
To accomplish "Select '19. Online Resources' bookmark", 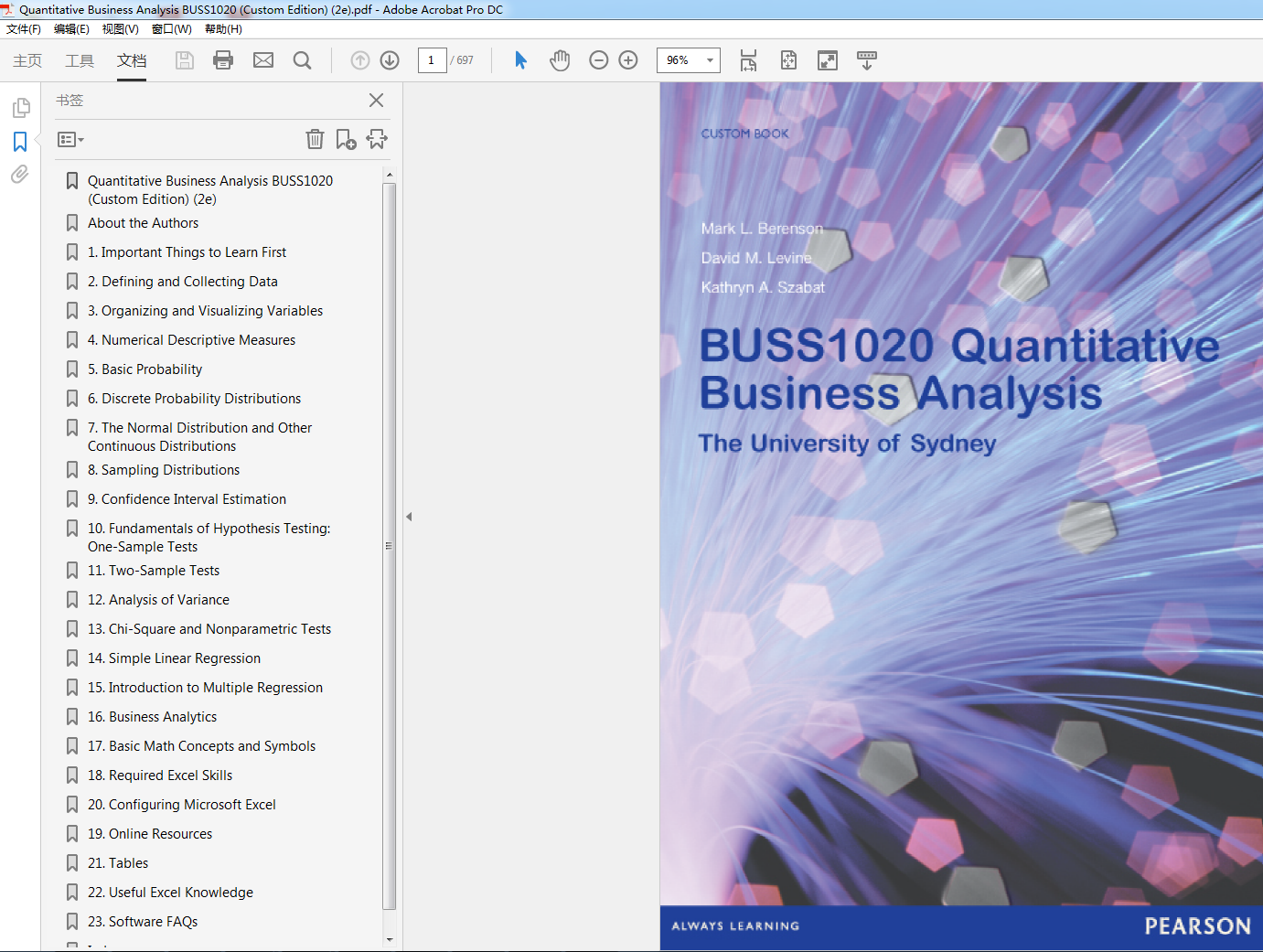I will [150, 834].
